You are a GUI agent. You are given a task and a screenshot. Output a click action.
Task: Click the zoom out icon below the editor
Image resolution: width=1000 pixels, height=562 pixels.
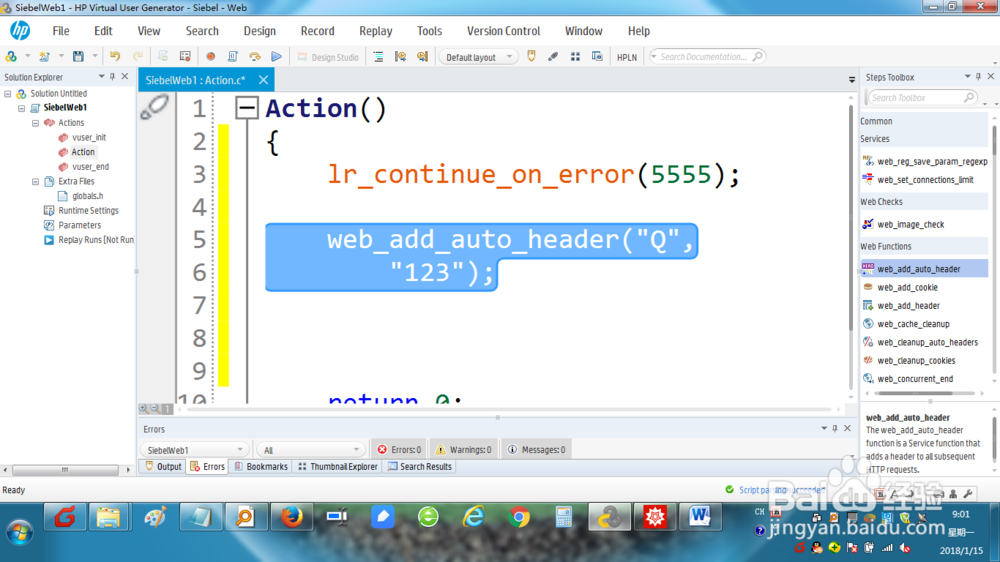pos(155,408)
